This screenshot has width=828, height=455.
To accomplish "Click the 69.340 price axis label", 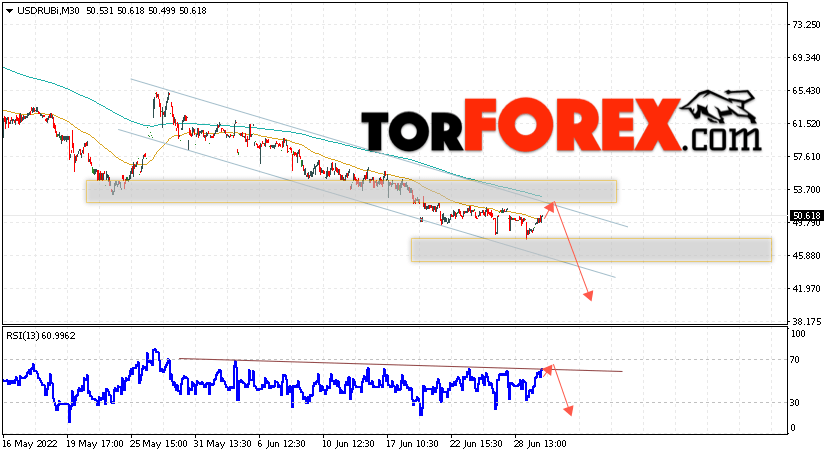I will click(x=806, y=58).
